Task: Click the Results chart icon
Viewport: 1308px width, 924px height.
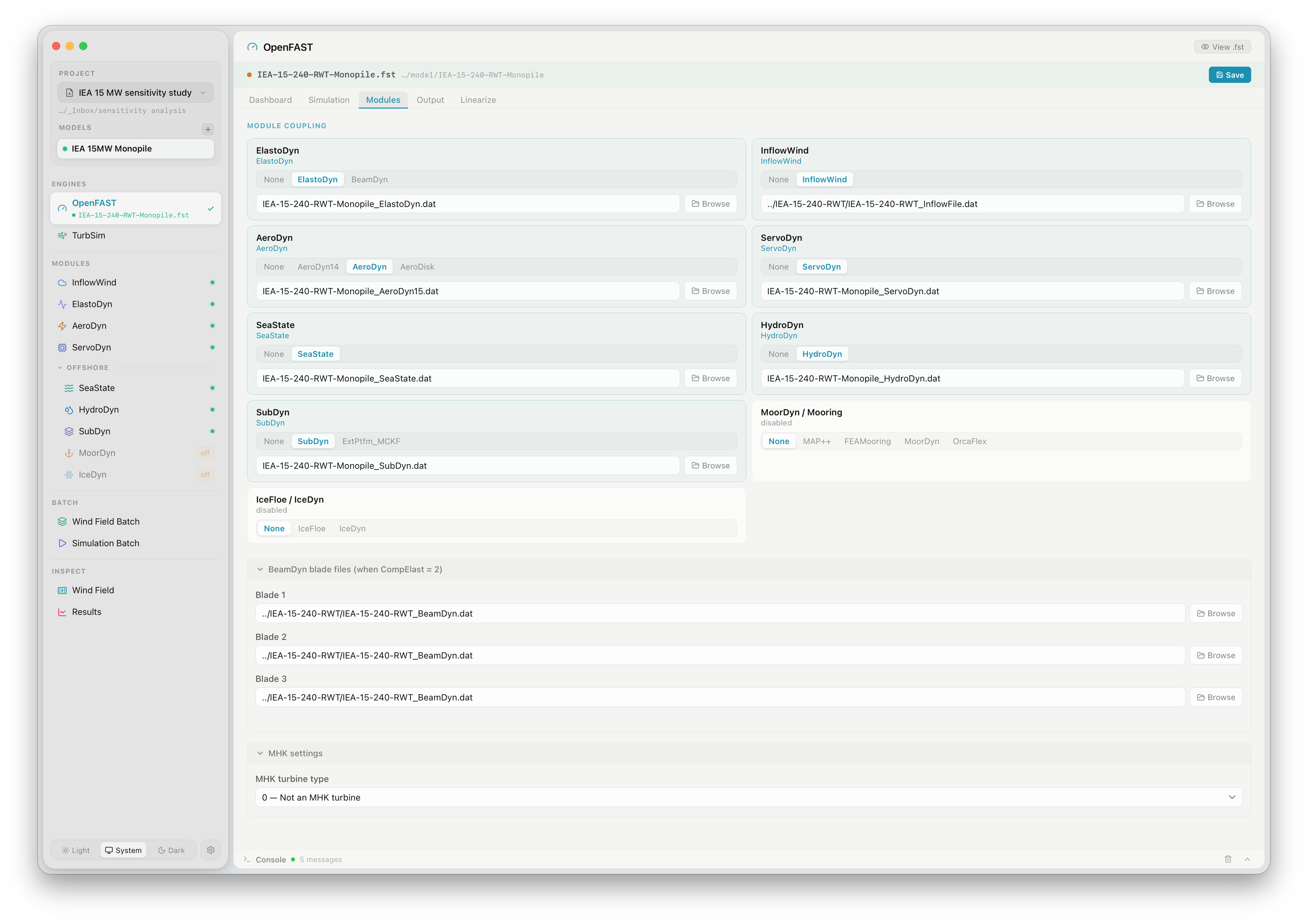Action: click(x=62, y=612)
